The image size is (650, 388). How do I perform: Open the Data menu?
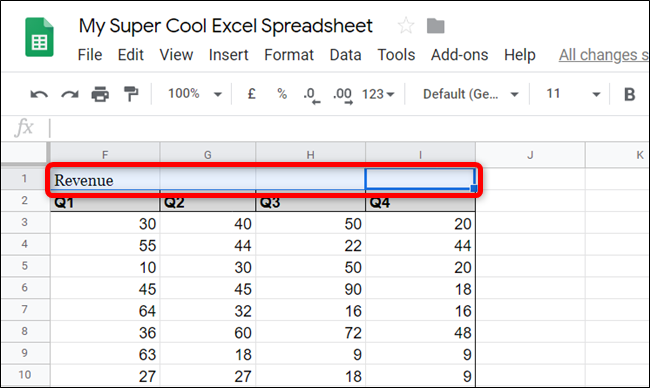(x=345, y=55)
